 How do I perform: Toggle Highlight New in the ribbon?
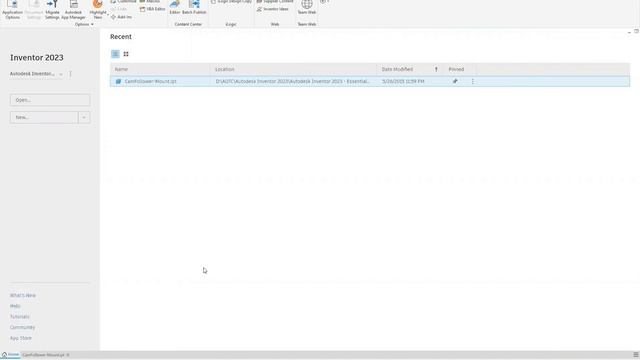point(98,8)
